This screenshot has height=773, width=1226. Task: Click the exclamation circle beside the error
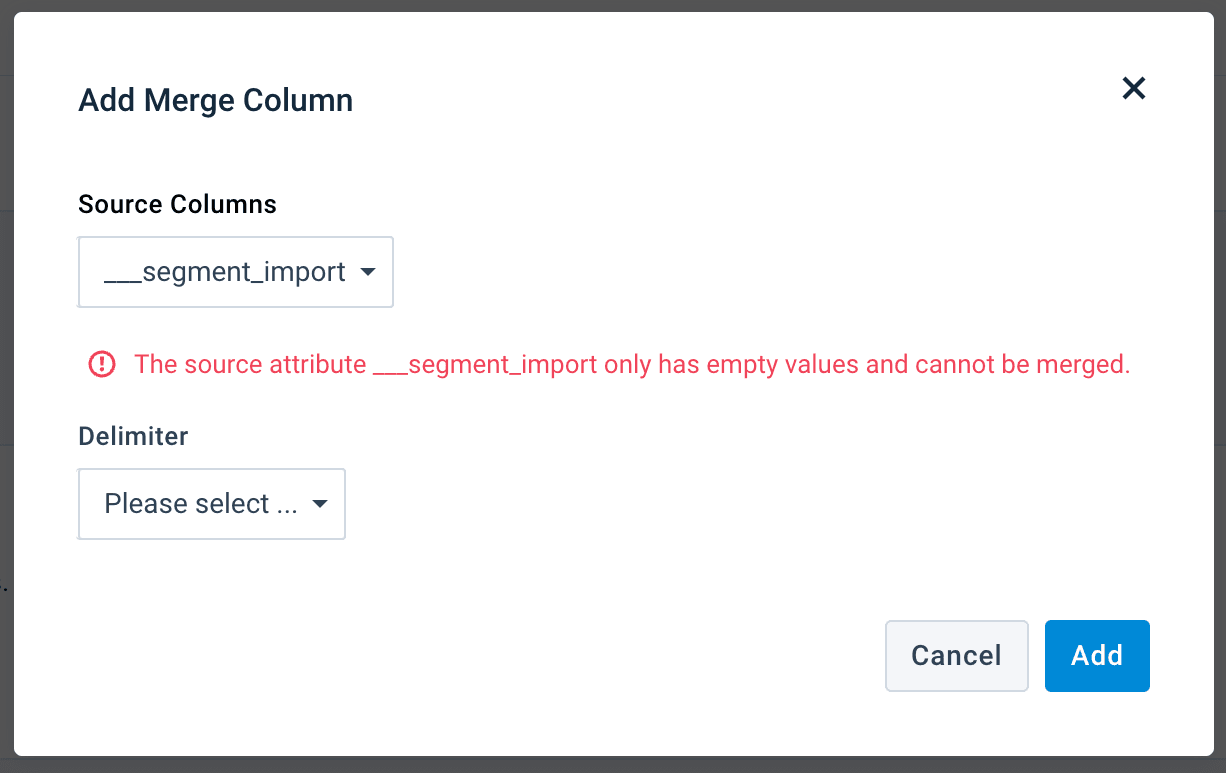pyautogui.click(x=102, y=364)
